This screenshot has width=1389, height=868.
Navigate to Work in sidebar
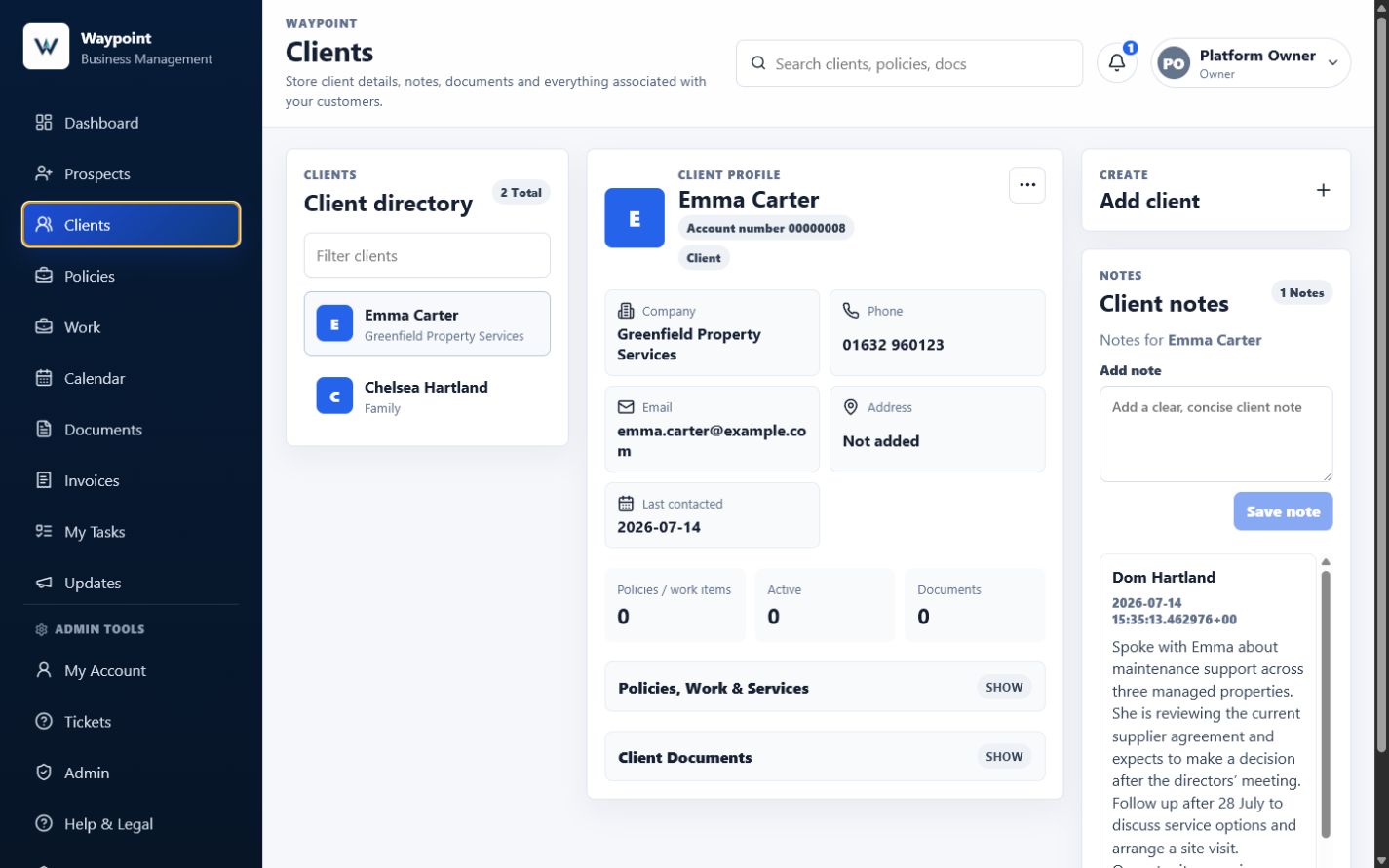click(131, 327)
